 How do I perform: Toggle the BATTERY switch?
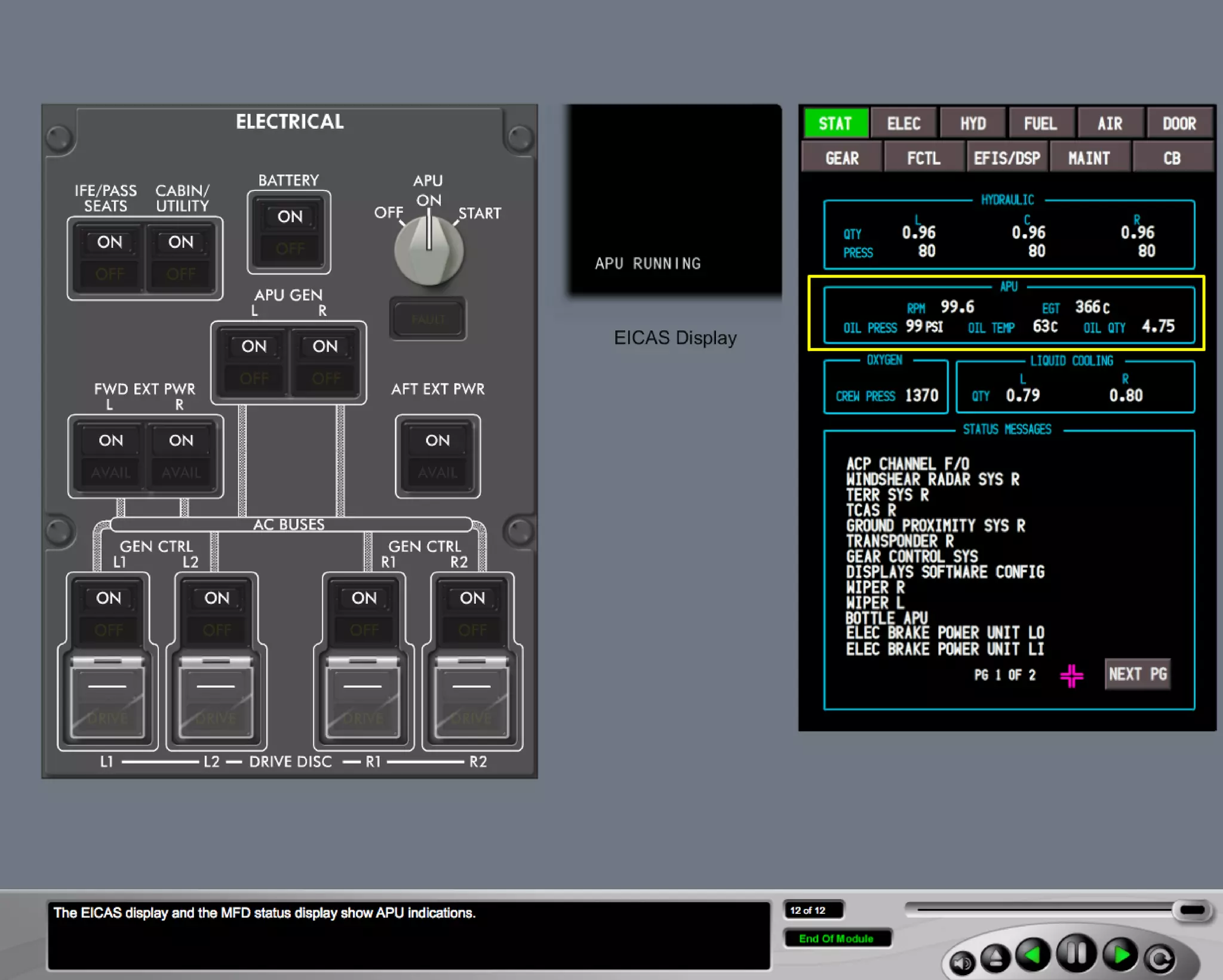pos(289,232)
